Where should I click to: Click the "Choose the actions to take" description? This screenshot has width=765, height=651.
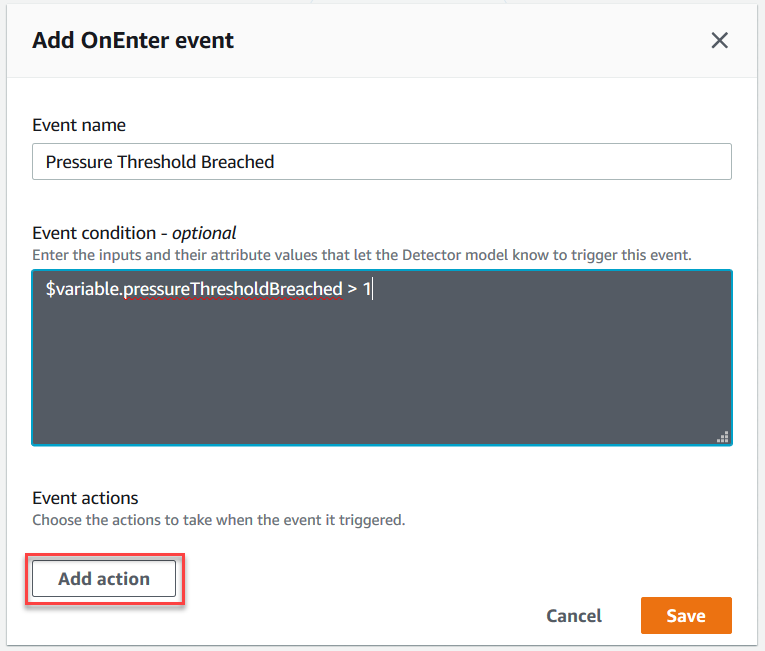[x=218, y=520]
